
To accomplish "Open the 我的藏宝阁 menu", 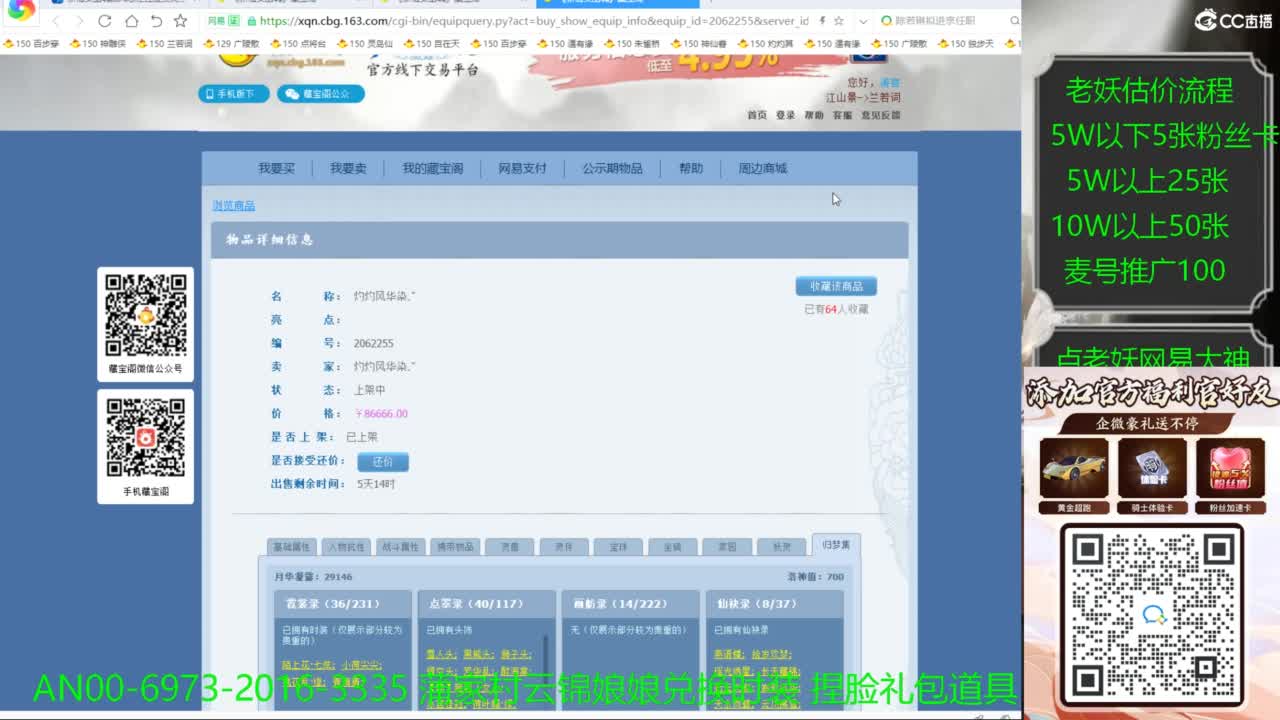I will click(433, 168).
